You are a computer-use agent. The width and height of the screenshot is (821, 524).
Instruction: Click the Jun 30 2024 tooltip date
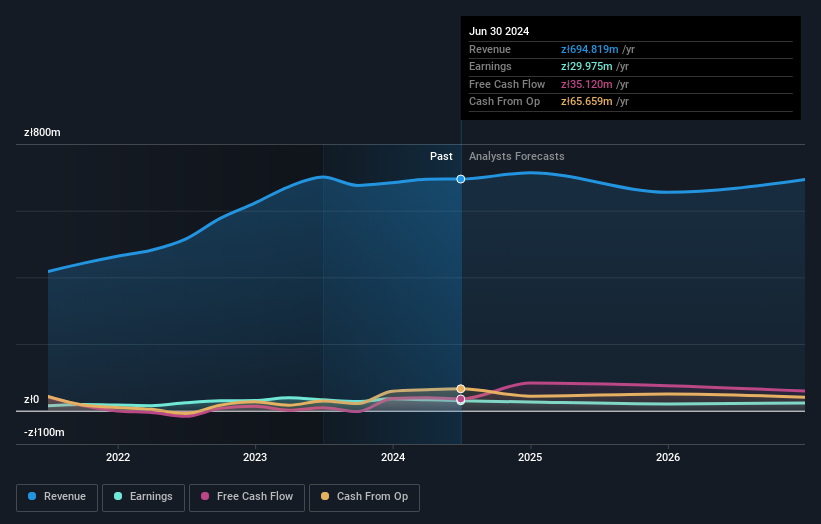499,31
